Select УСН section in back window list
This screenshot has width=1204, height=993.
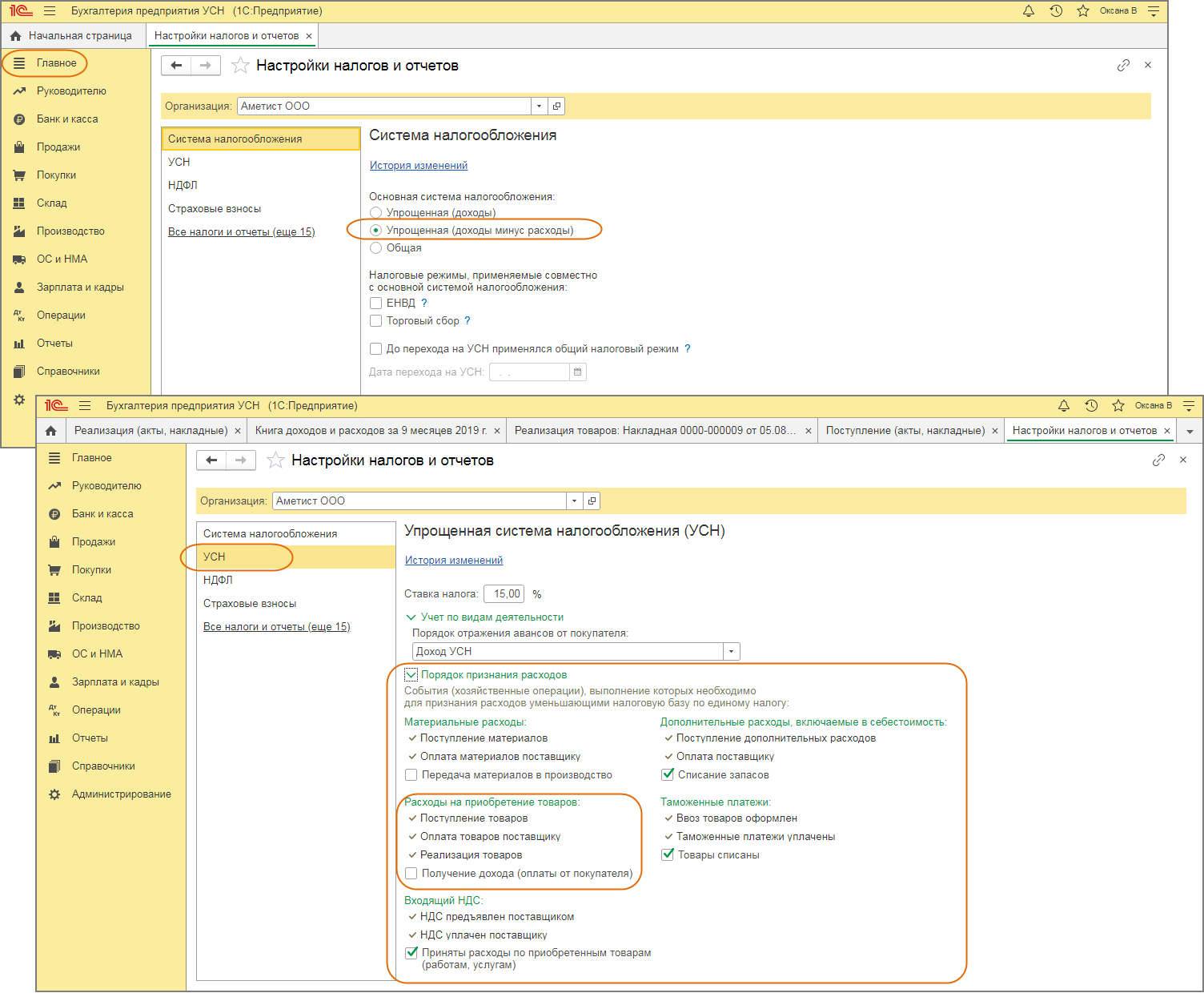click(261, 163)
